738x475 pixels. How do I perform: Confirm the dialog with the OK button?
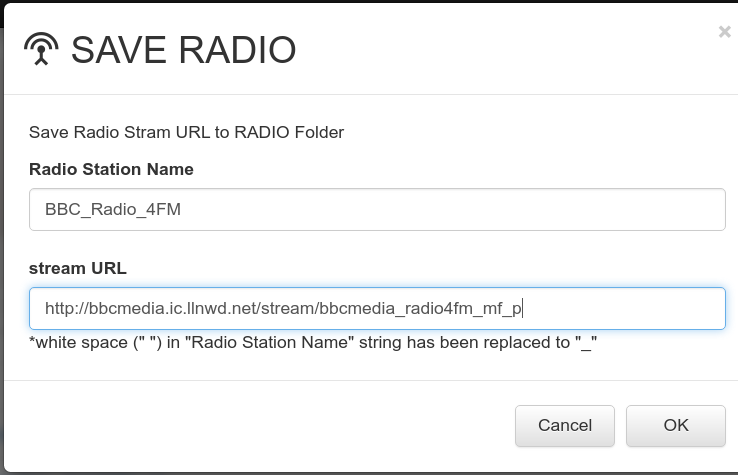(676, 426)
